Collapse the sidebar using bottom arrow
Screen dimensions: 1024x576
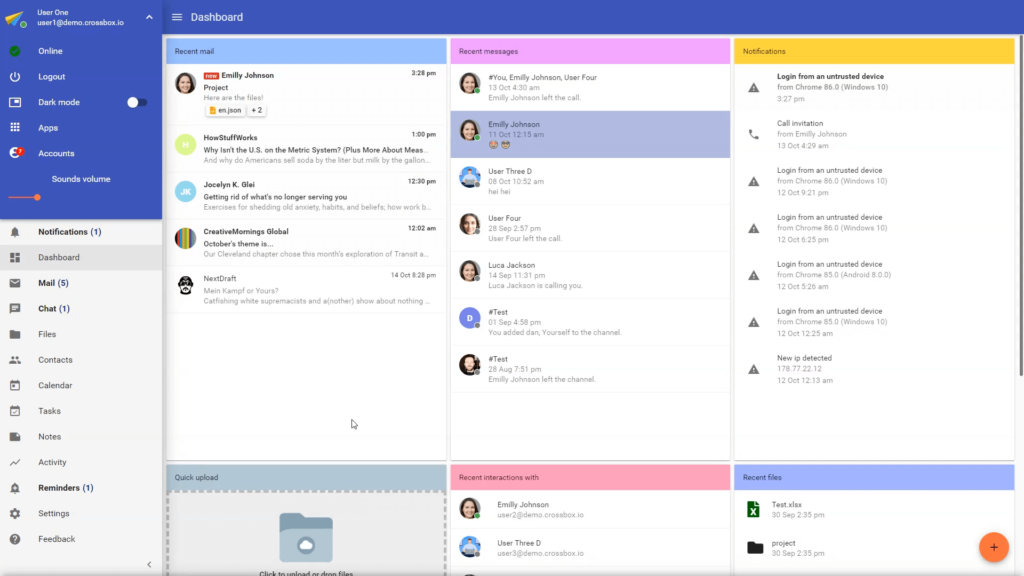pos(149,565)
